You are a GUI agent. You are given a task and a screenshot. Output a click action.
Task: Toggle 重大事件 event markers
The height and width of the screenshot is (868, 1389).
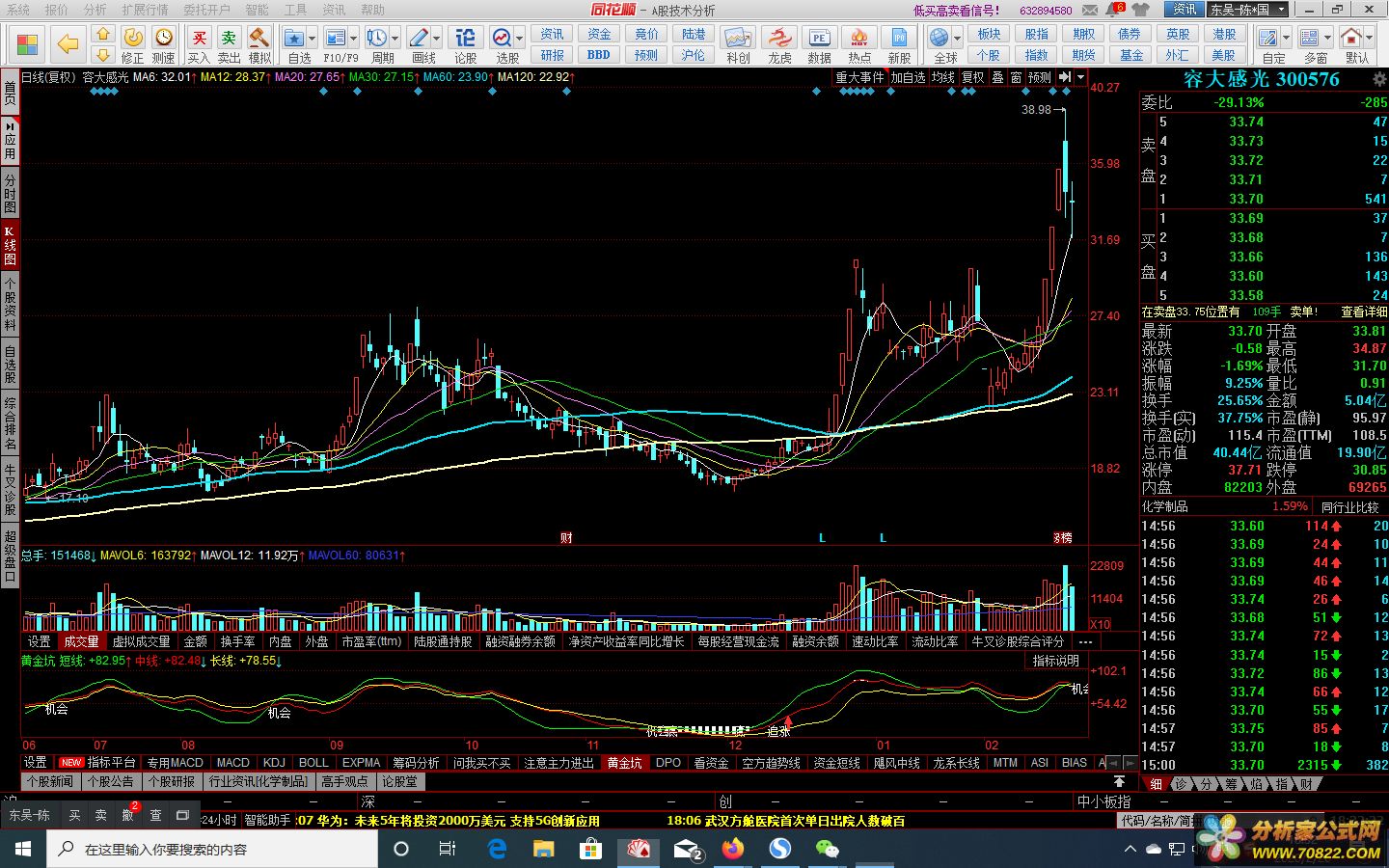[859, 77]
